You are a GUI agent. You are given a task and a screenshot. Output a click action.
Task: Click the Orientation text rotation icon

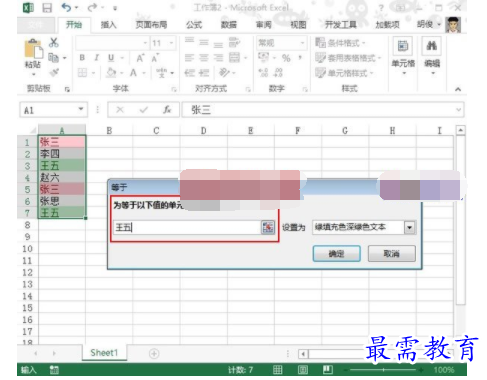coord(224,72)
